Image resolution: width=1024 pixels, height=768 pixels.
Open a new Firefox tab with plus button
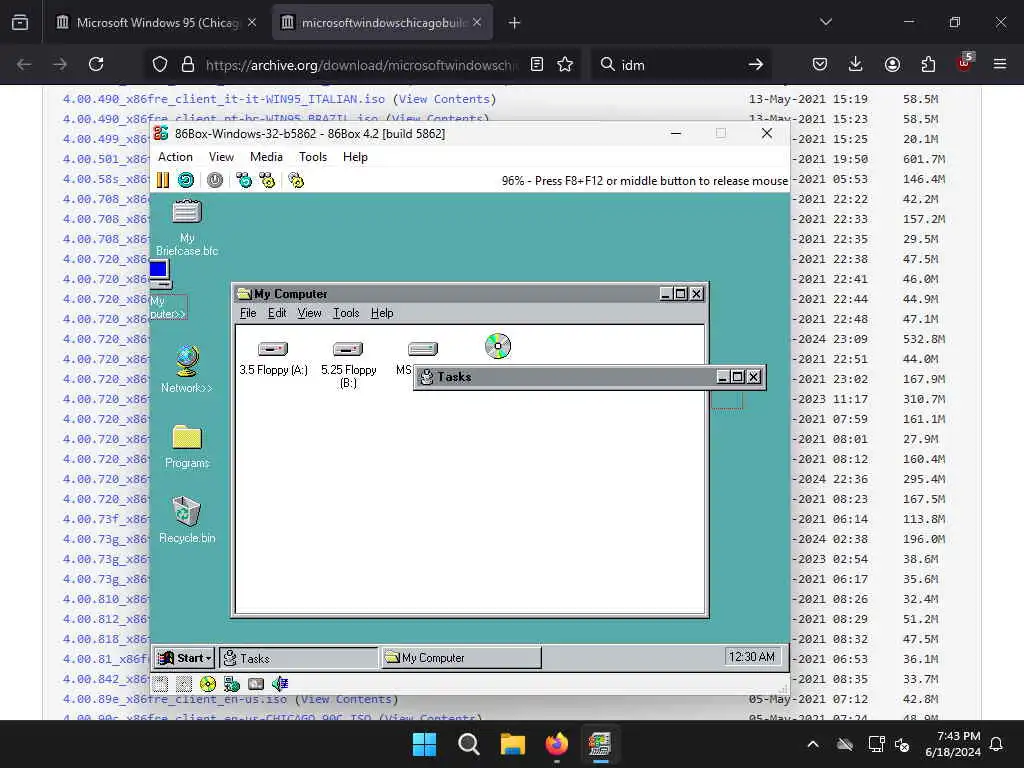[515, 22]
